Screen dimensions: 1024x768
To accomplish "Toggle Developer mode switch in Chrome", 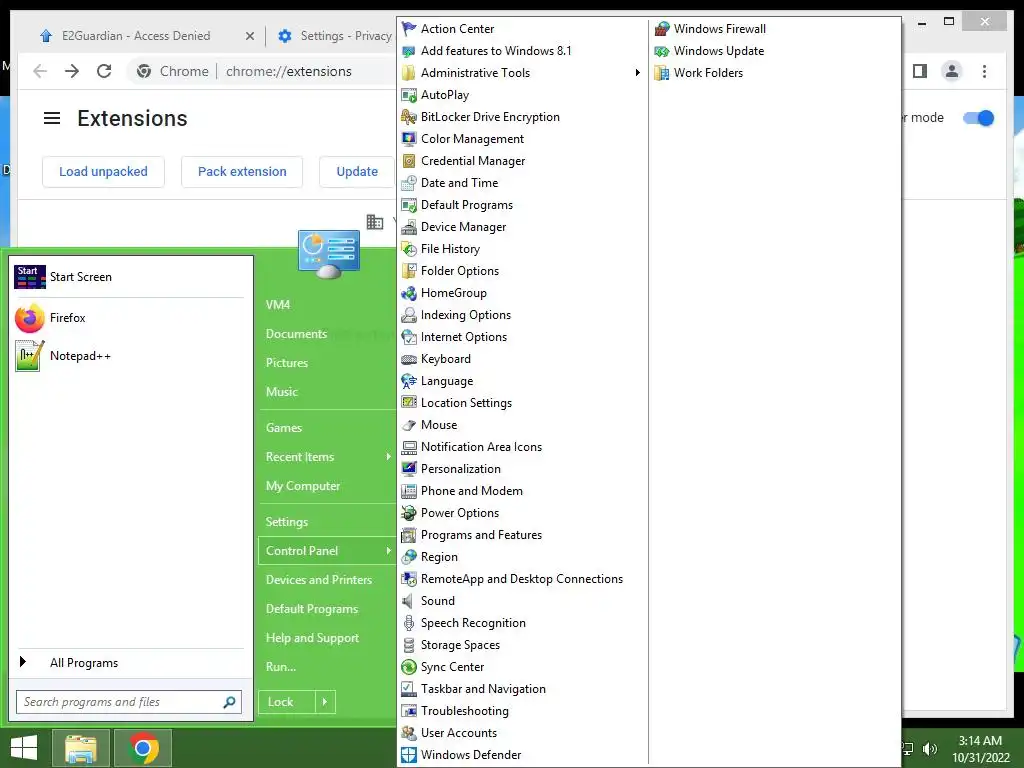I will click(978, 118).
